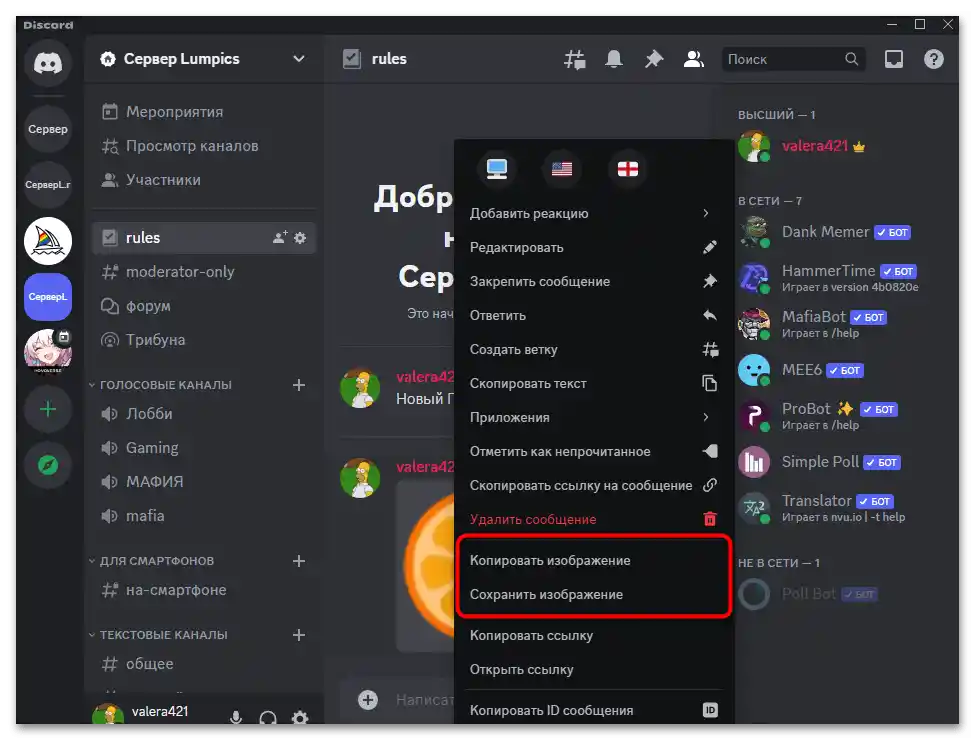Select the sailboat server icon

(x=48, y=241)
